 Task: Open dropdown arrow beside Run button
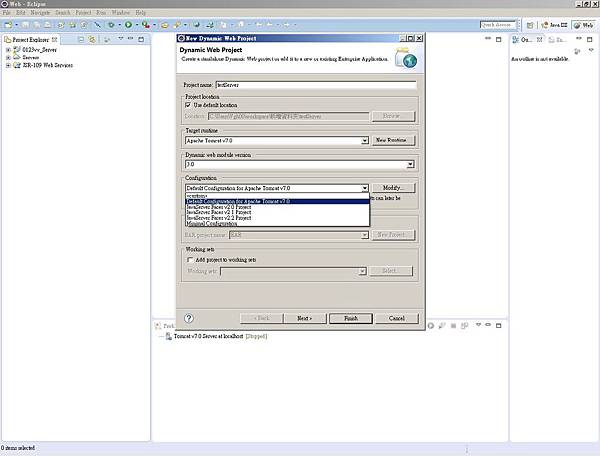pos(137,25)
